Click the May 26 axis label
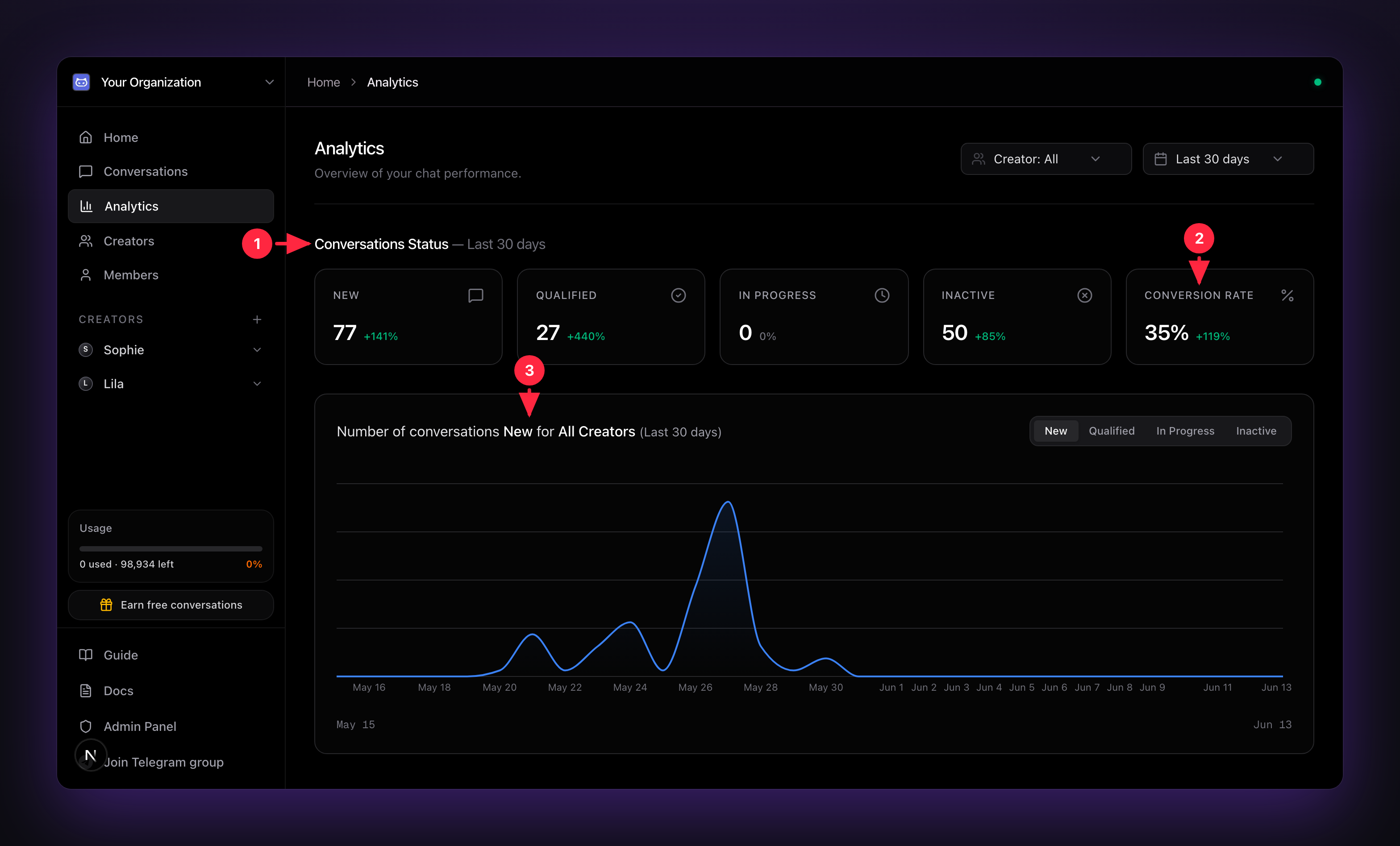 695,687
